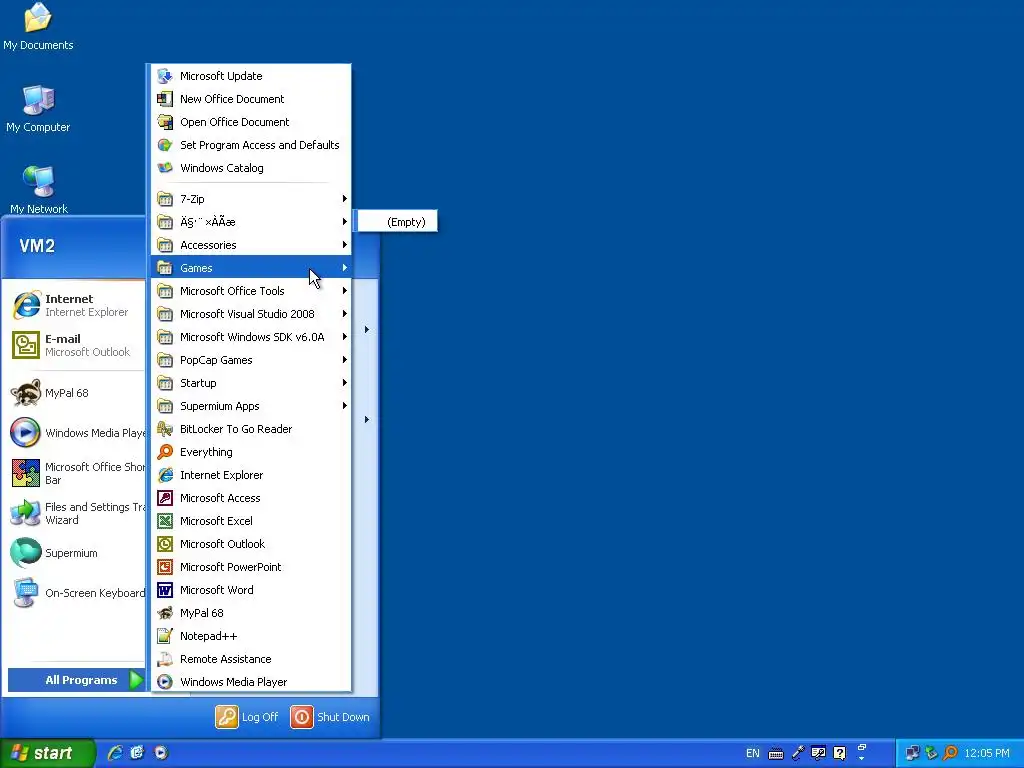Select My Network desktop icon
1024x768 pixels.
(39, 190)
